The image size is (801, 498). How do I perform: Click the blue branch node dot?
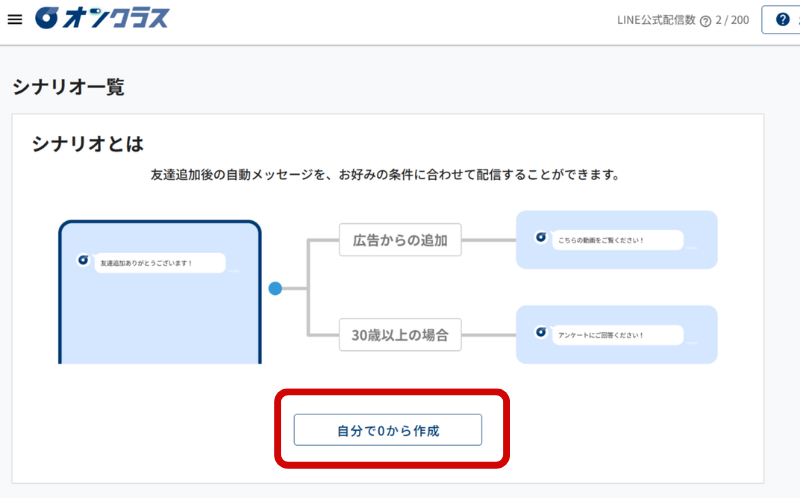point(276,289)
